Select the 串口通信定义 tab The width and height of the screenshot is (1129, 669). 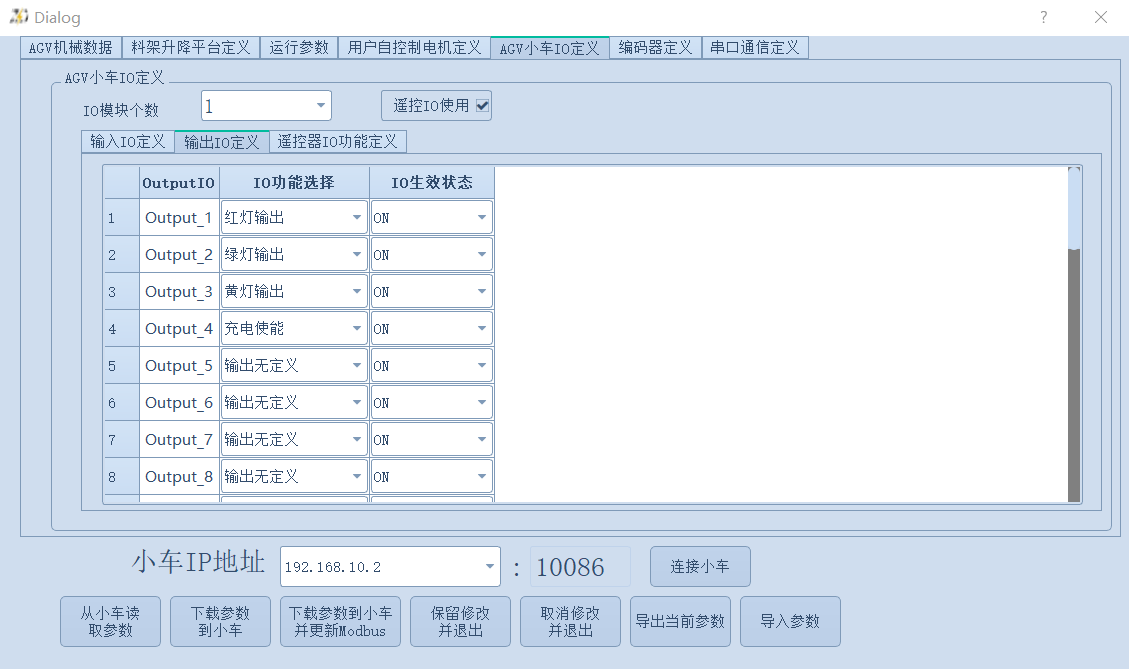[x=755, y=46]
